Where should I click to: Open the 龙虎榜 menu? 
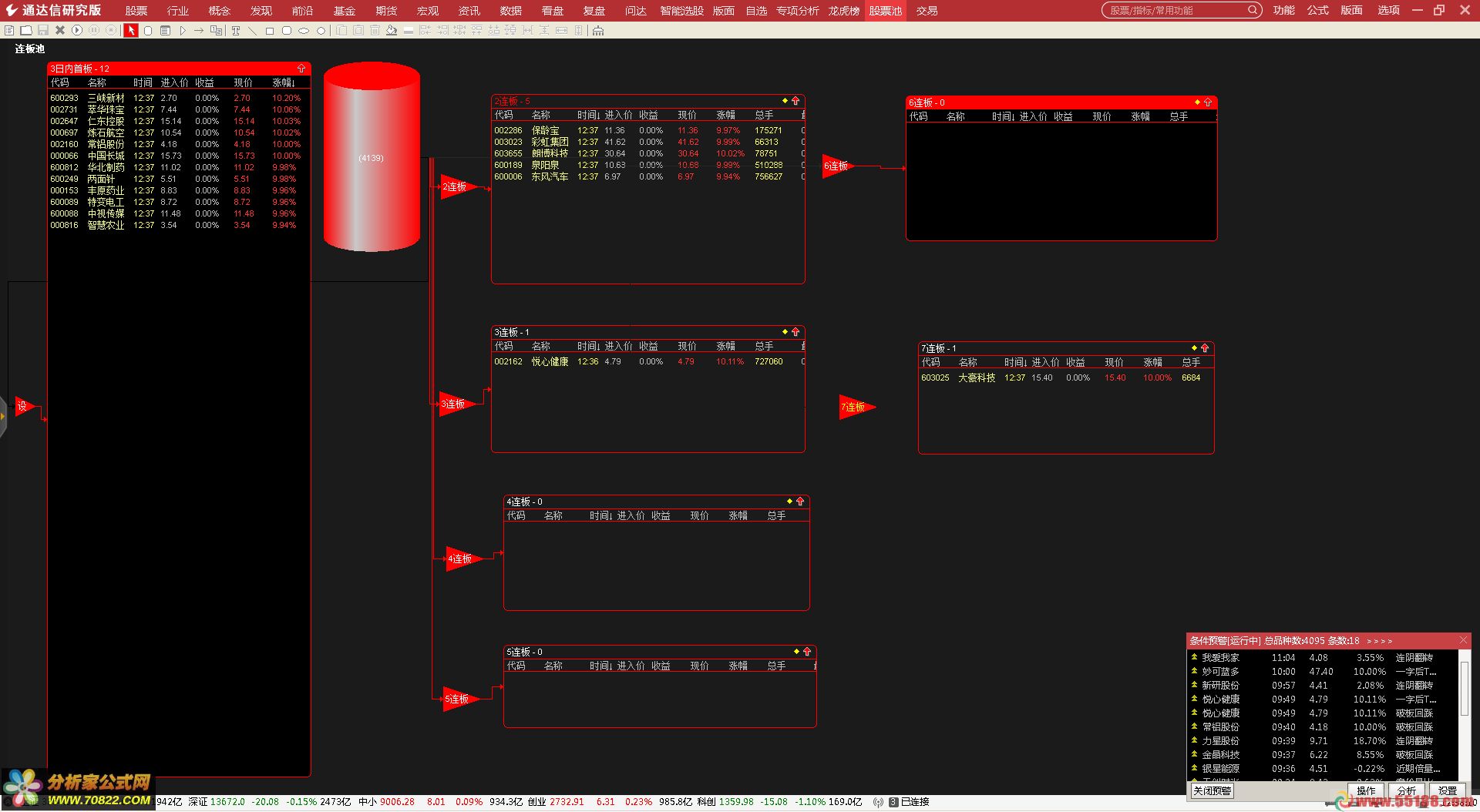tap(844, 11)
